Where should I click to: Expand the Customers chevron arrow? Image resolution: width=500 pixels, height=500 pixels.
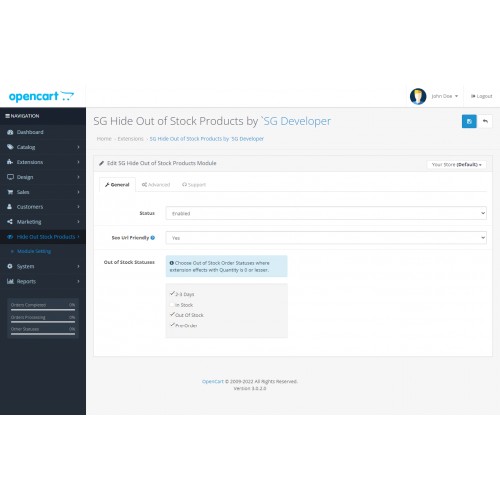78,207
